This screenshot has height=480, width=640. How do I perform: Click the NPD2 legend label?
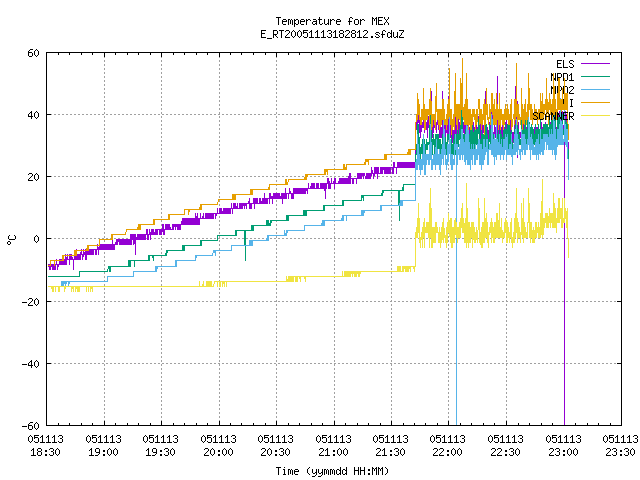[562, 90]
